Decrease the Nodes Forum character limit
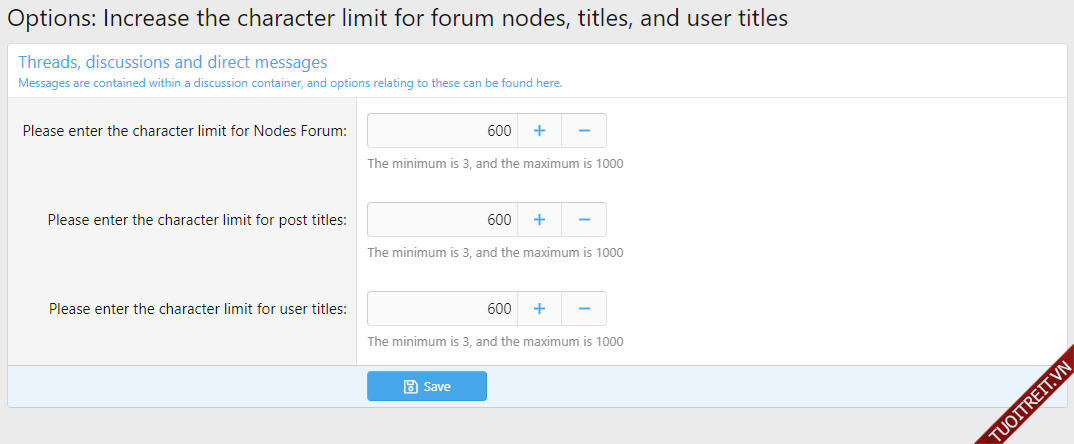Screen dimensions: 1074x444 [x=584, y=131]
